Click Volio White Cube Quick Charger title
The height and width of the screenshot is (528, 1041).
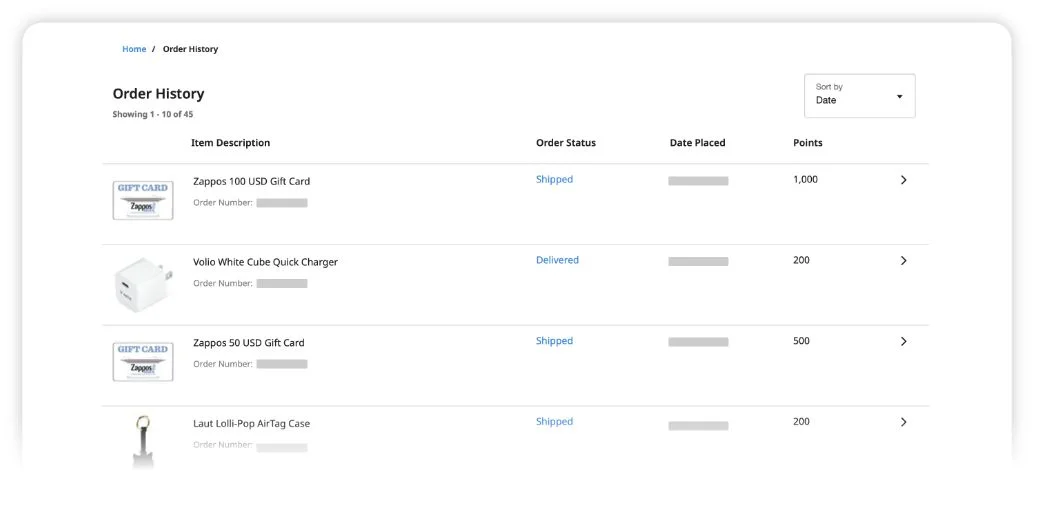(x=265, y=262)
